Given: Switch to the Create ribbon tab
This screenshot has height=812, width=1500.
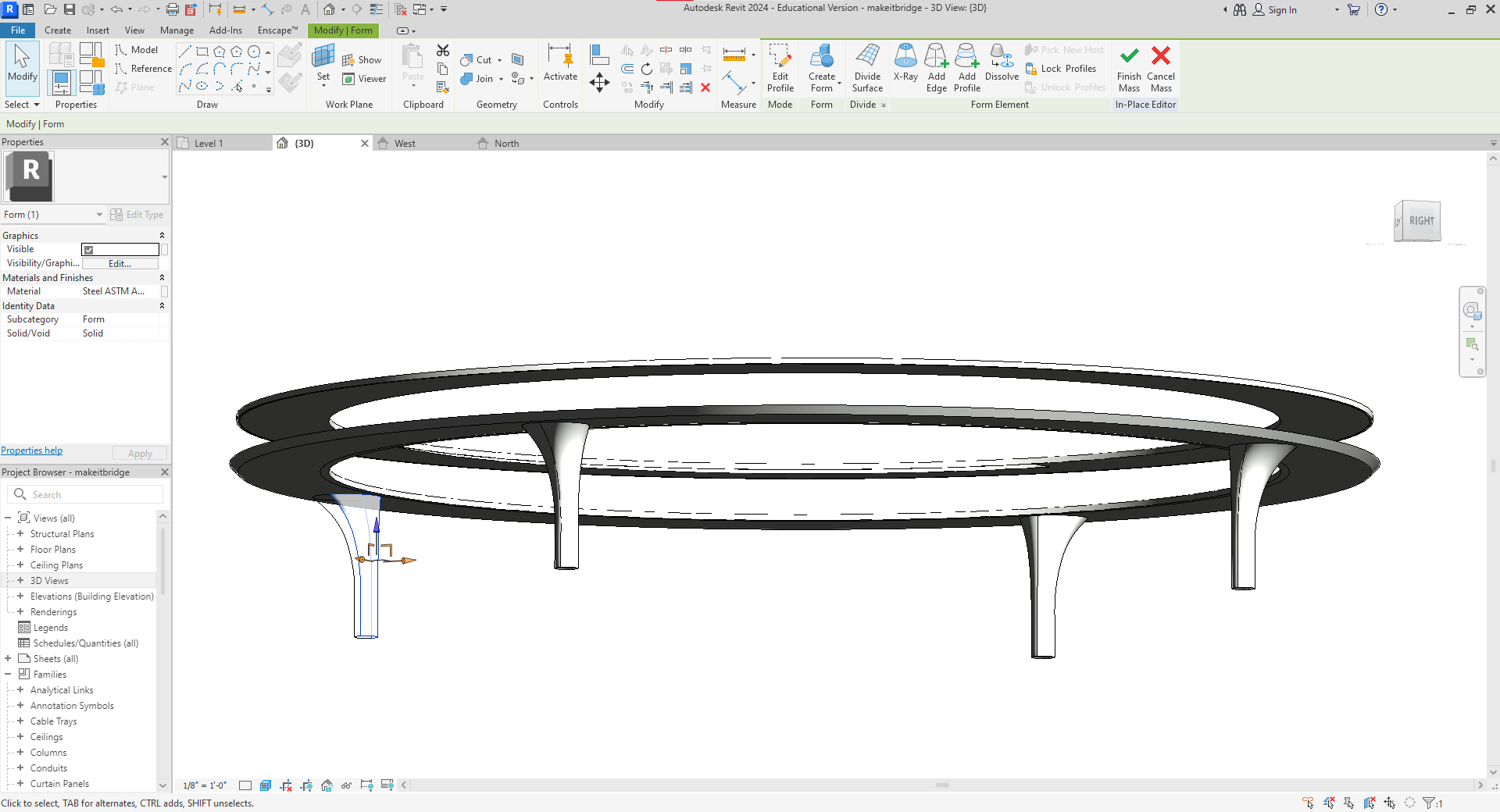Looking at the screenshot, I should 58,30.
